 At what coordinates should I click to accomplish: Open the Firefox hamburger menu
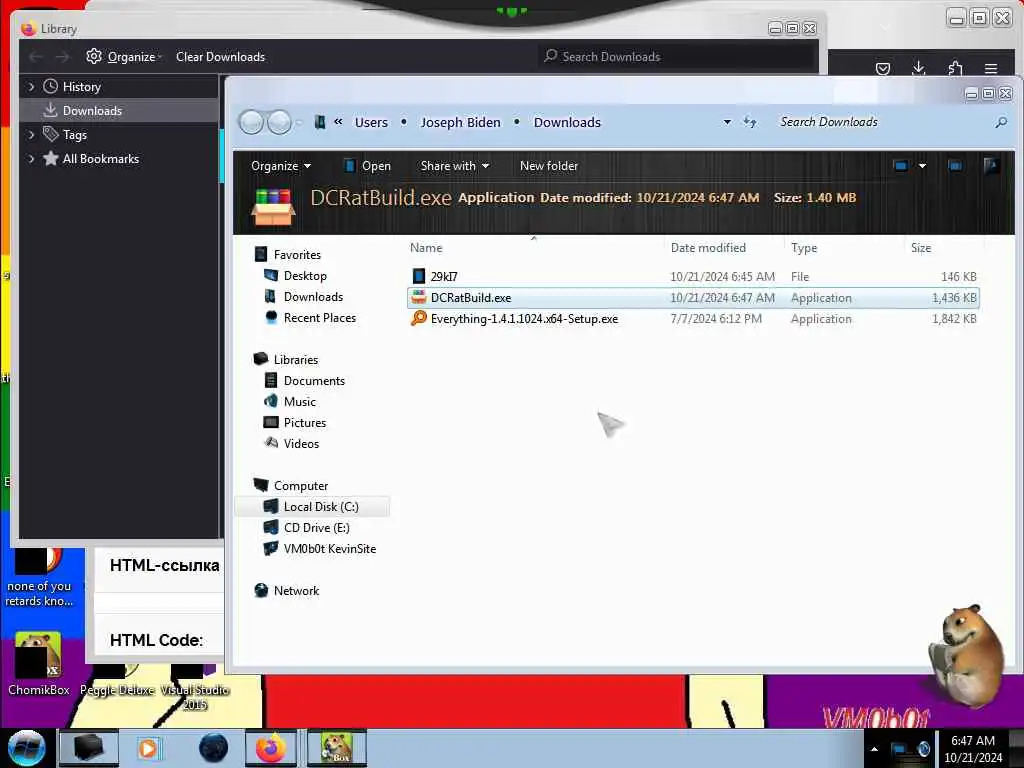point(991,69)
